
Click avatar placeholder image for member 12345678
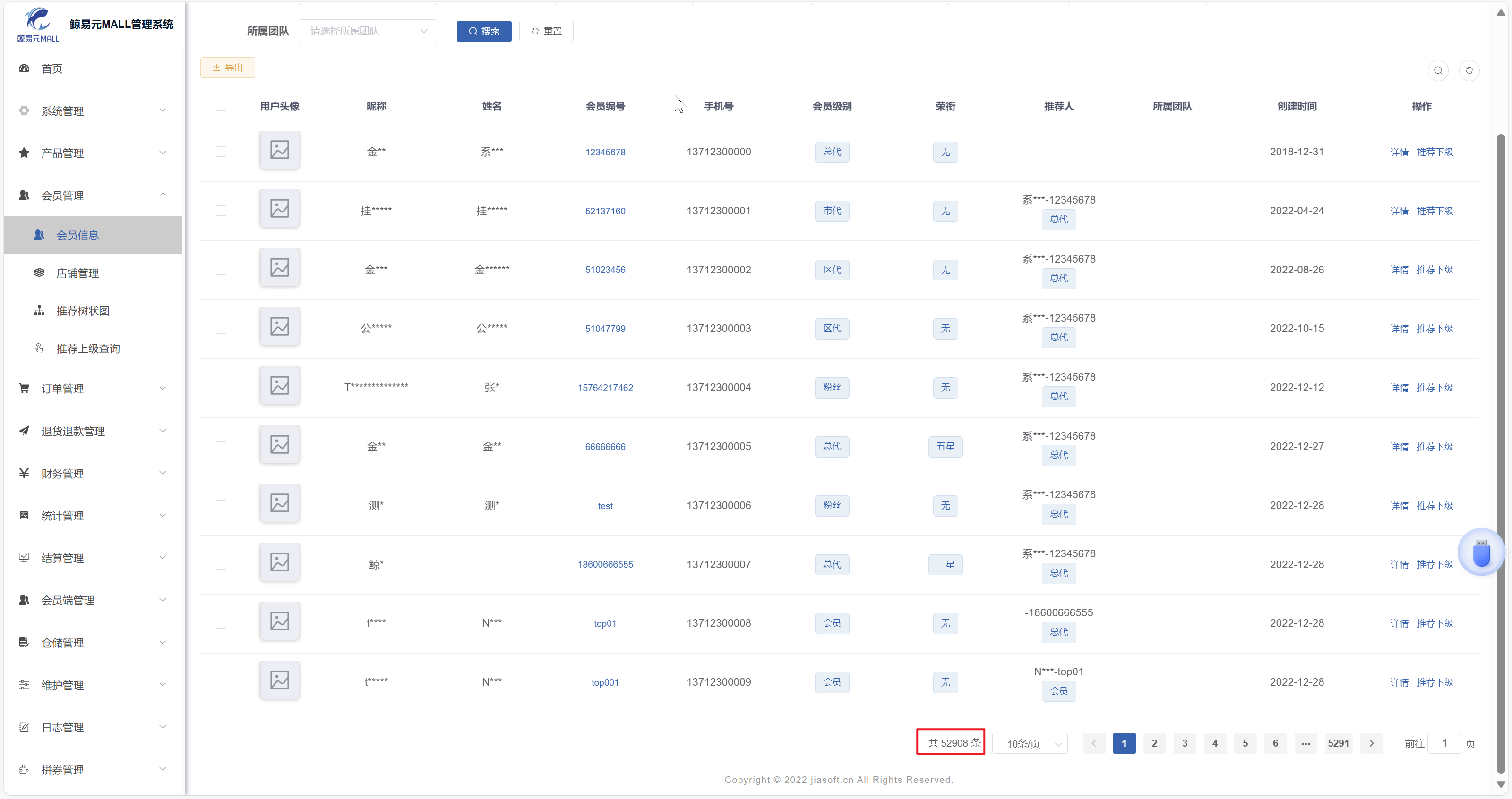(x=279, y=150)
